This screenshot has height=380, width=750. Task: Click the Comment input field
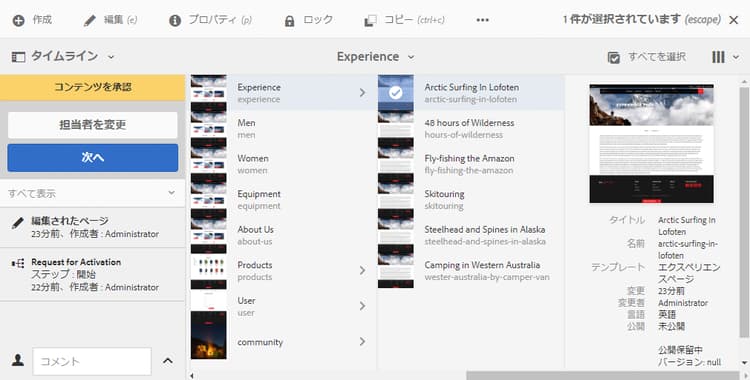92,361
